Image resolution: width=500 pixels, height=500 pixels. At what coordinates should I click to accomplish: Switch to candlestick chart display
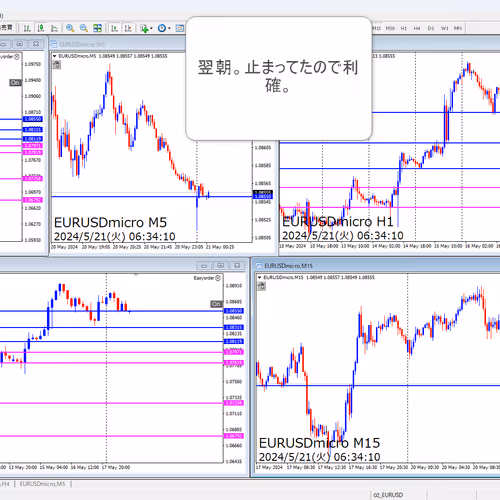(41, 28)
